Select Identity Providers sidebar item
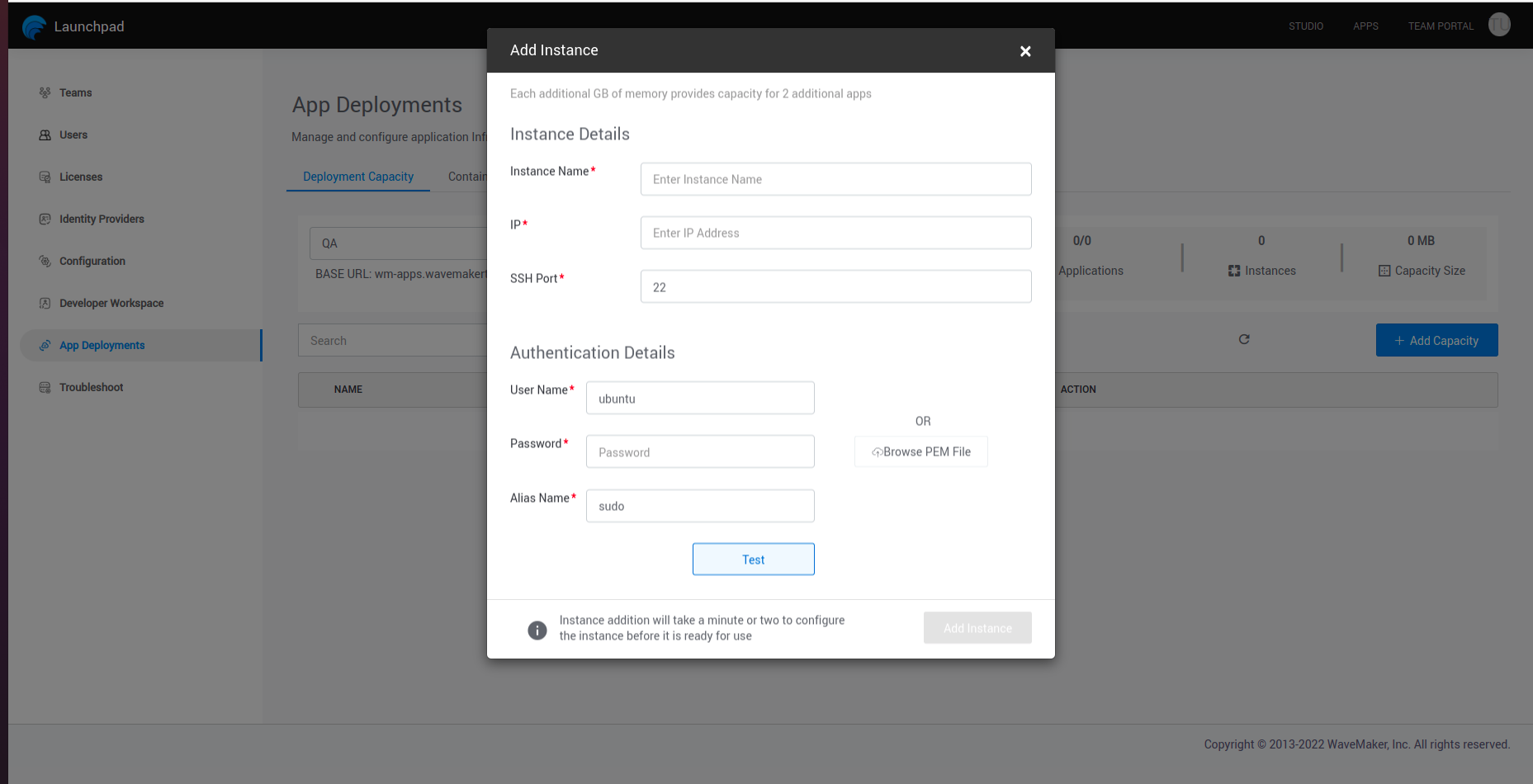Viewport: 1533px width, 784px height. coord(101,219)
